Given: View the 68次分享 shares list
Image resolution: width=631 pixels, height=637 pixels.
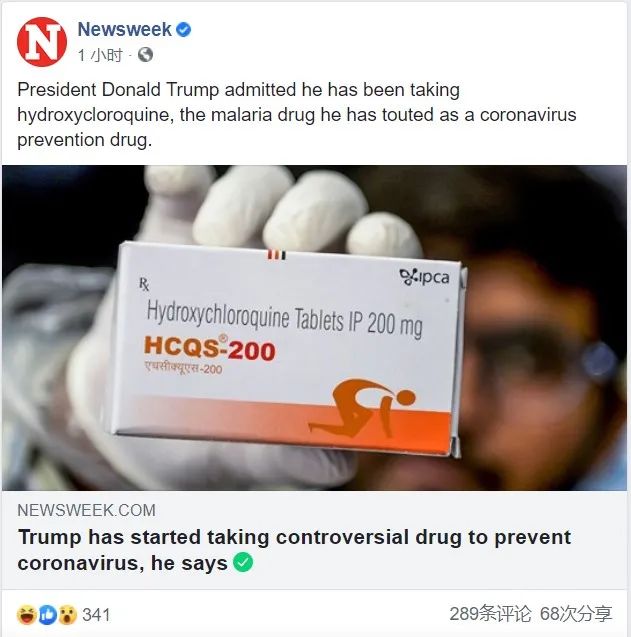Looking at the screenshot, I should coord(576,614).
